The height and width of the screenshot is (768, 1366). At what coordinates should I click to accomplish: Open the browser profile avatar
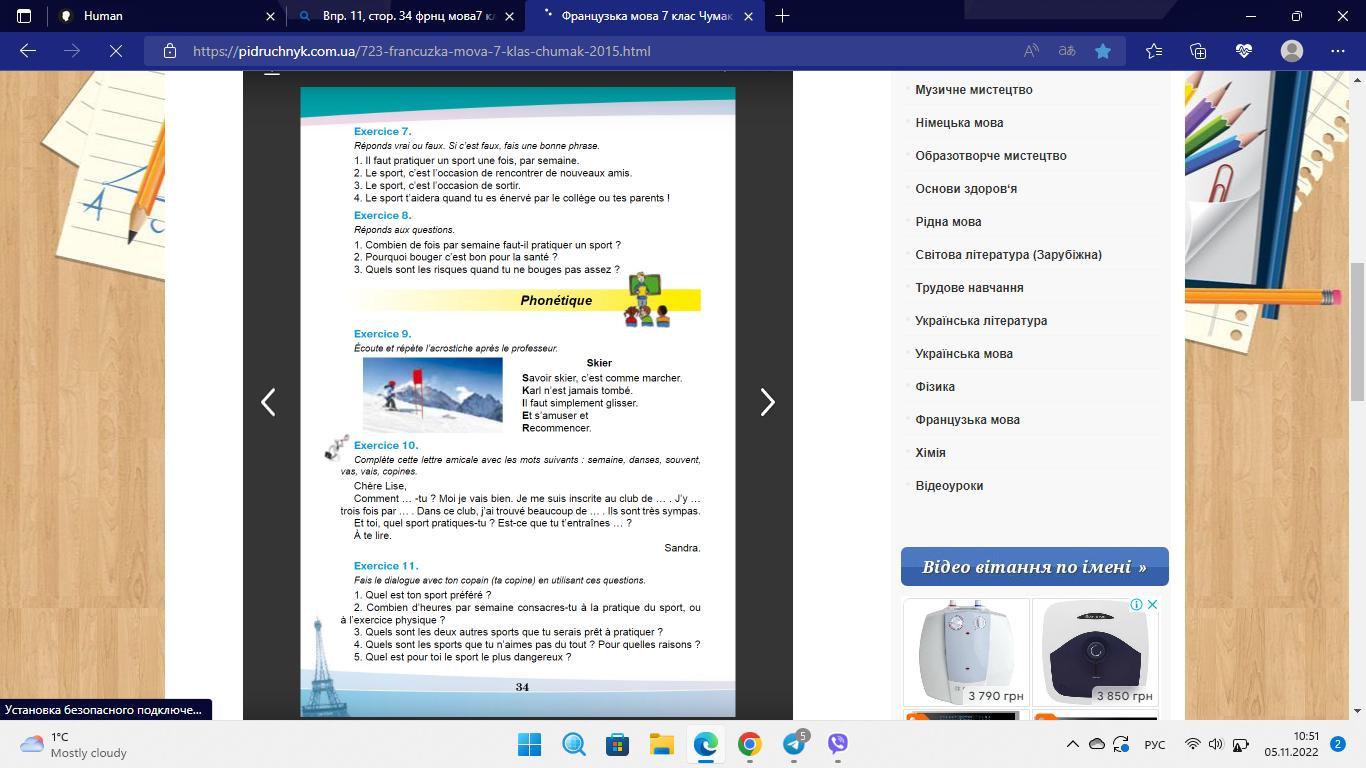1292,51
